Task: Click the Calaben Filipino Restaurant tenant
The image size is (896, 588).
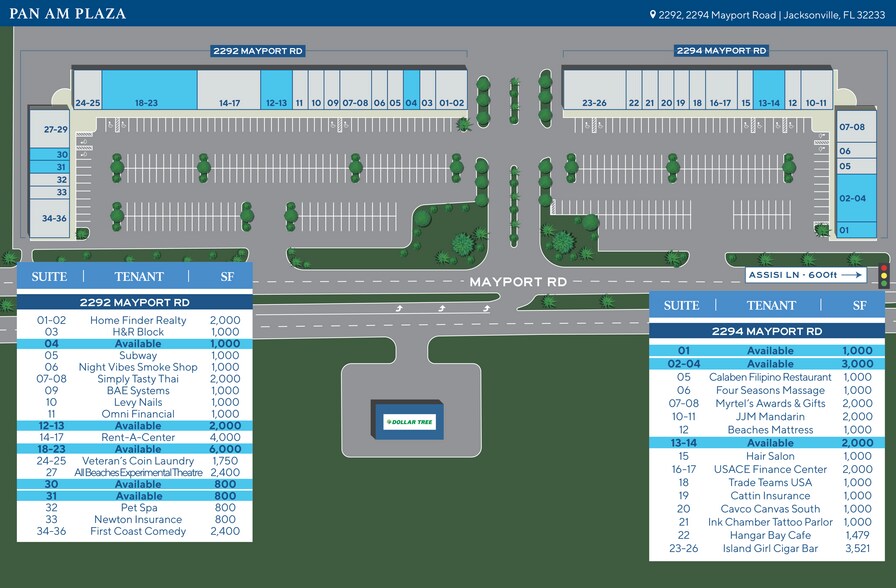Action: (x=770, y=377)
